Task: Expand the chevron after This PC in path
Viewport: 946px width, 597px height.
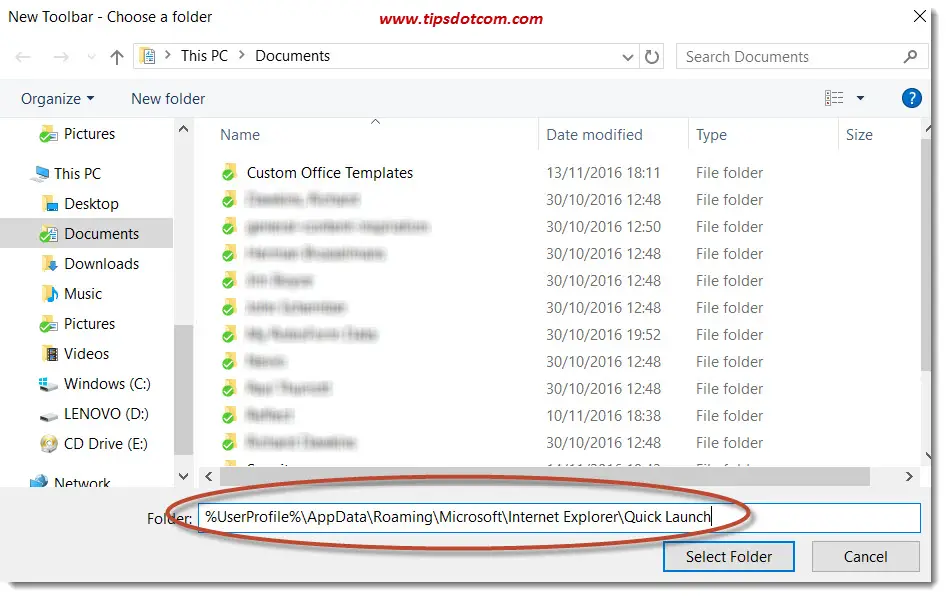Action: point(241,55)
